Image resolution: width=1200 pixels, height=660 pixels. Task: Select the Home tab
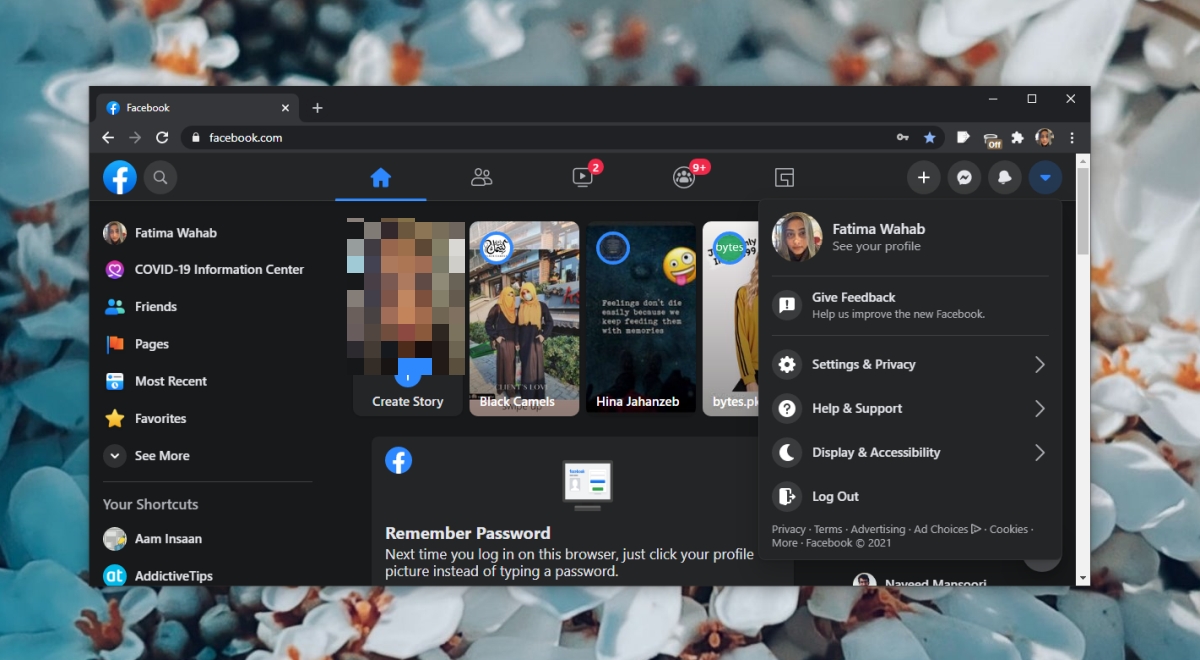tap(381, 178)
